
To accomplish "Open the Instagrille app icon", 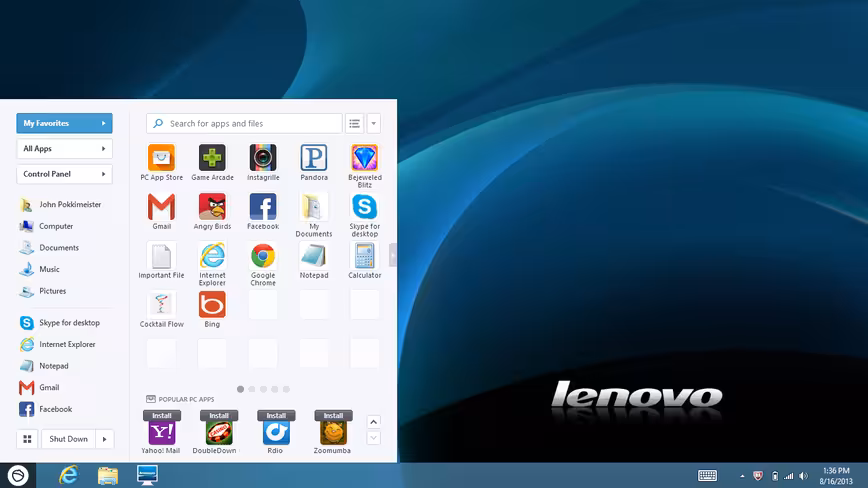I will 263,158.
